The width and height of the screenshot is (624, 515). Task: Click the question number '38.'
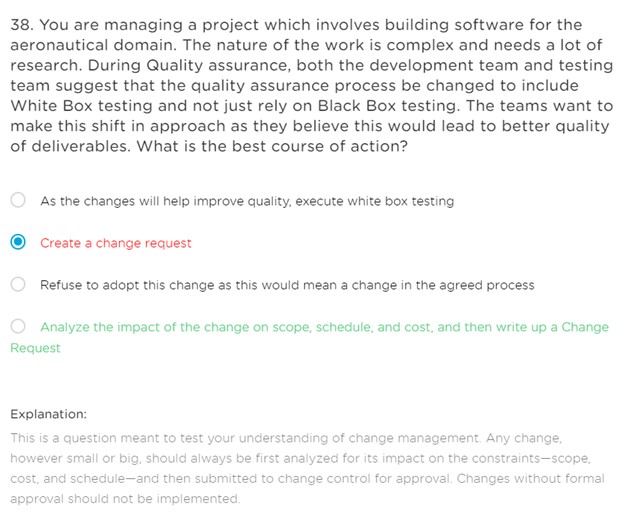22,25
